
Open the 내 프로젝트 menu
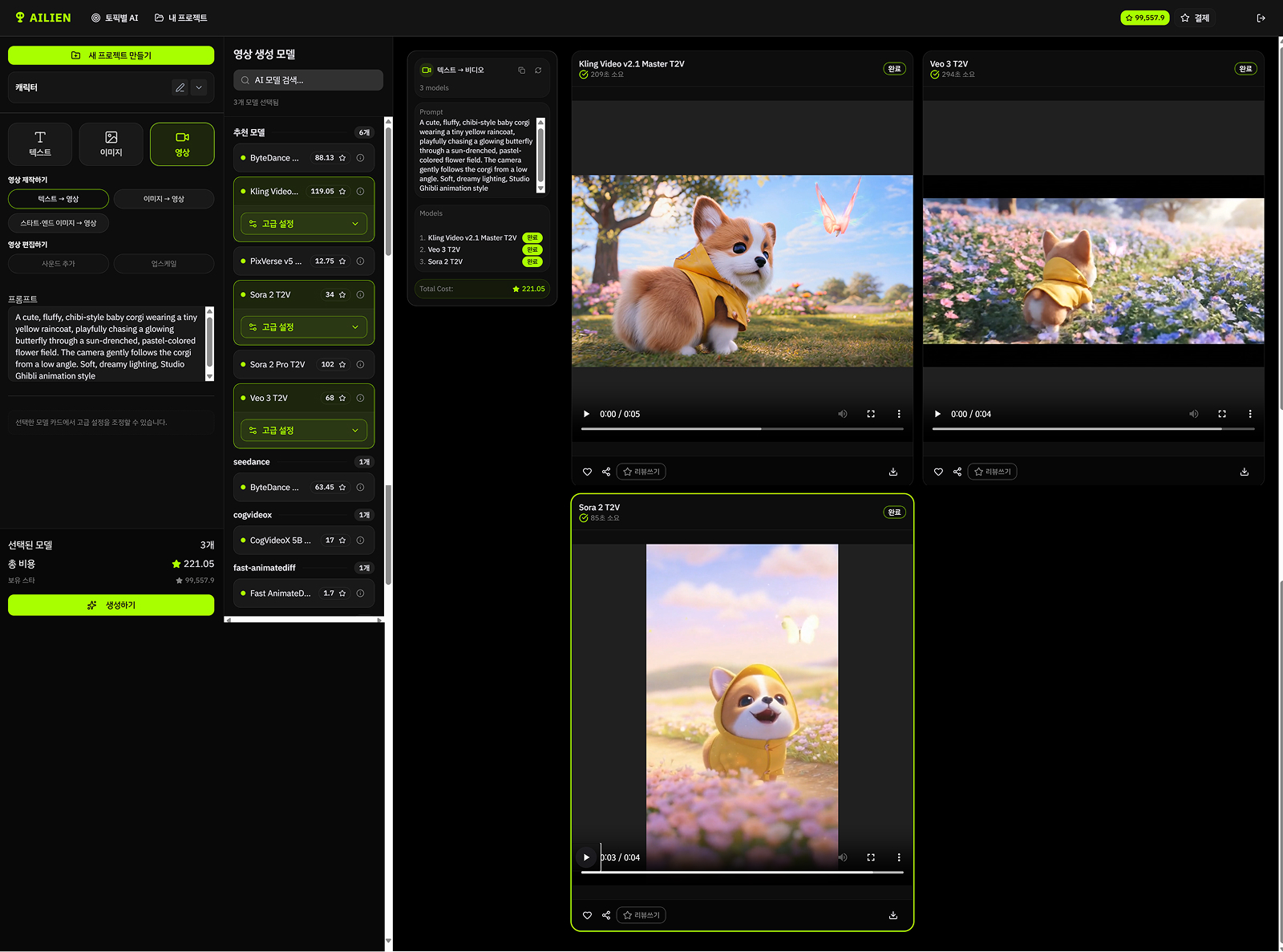[181, 18]
